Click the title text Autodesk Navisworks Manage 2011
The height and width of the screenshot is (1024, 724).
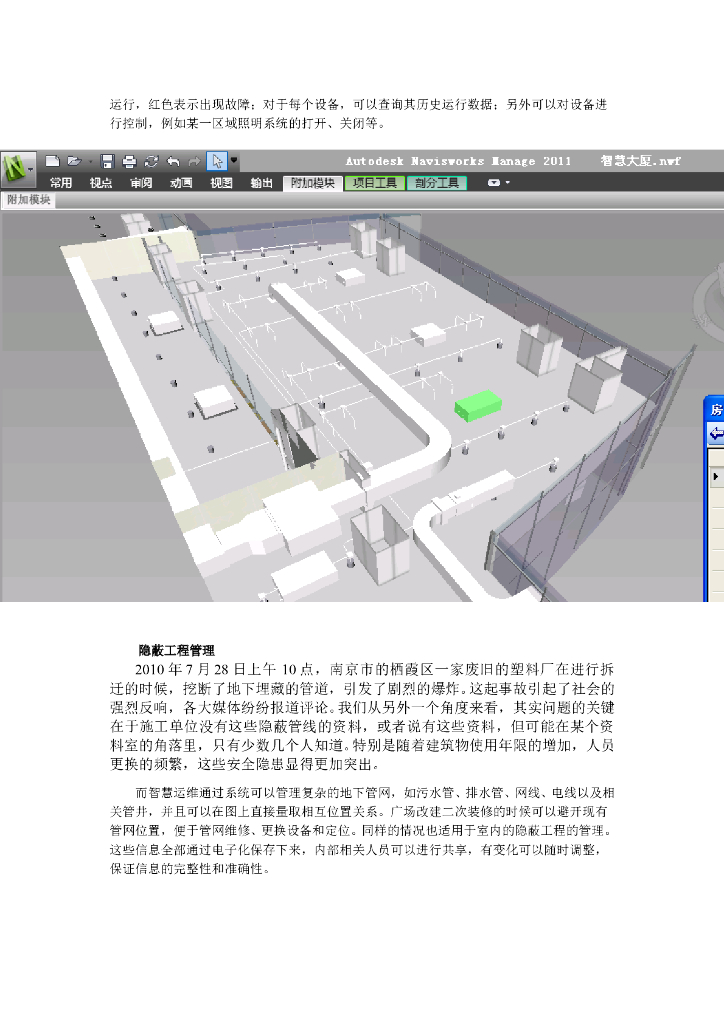pos(458,161)
